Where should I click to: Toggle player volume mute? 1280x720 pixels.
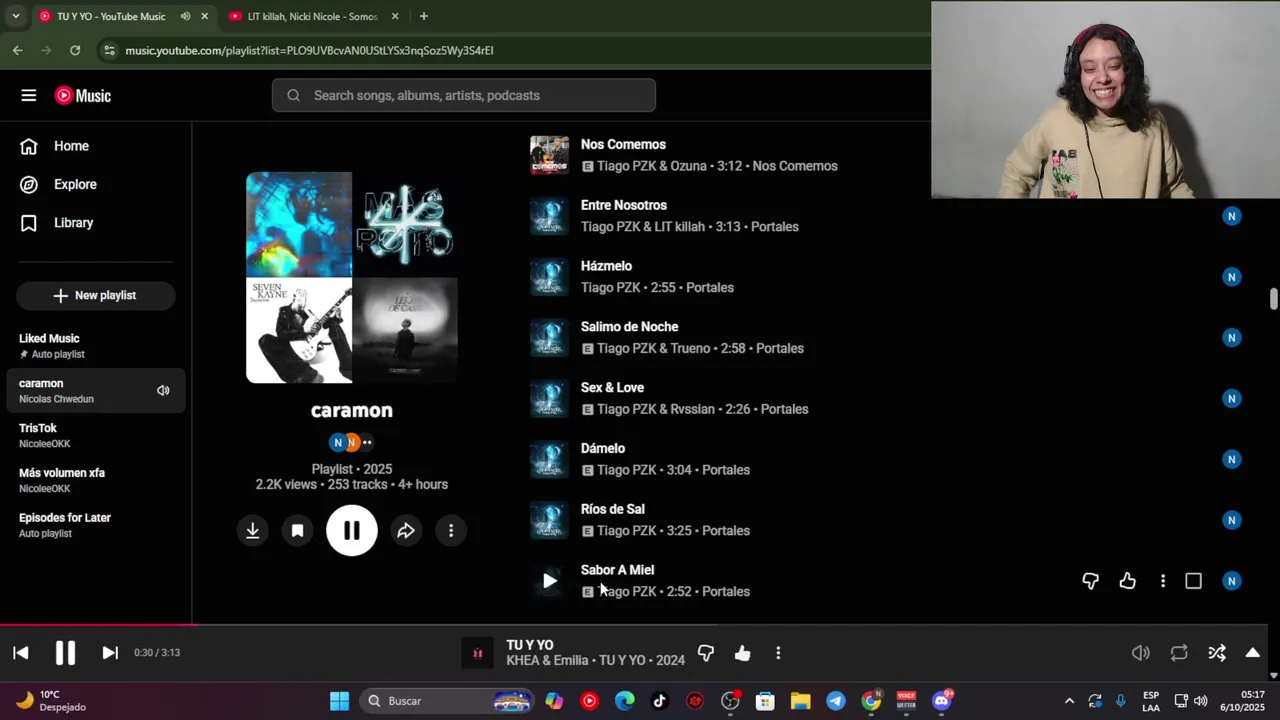[x=1140, y=653]
